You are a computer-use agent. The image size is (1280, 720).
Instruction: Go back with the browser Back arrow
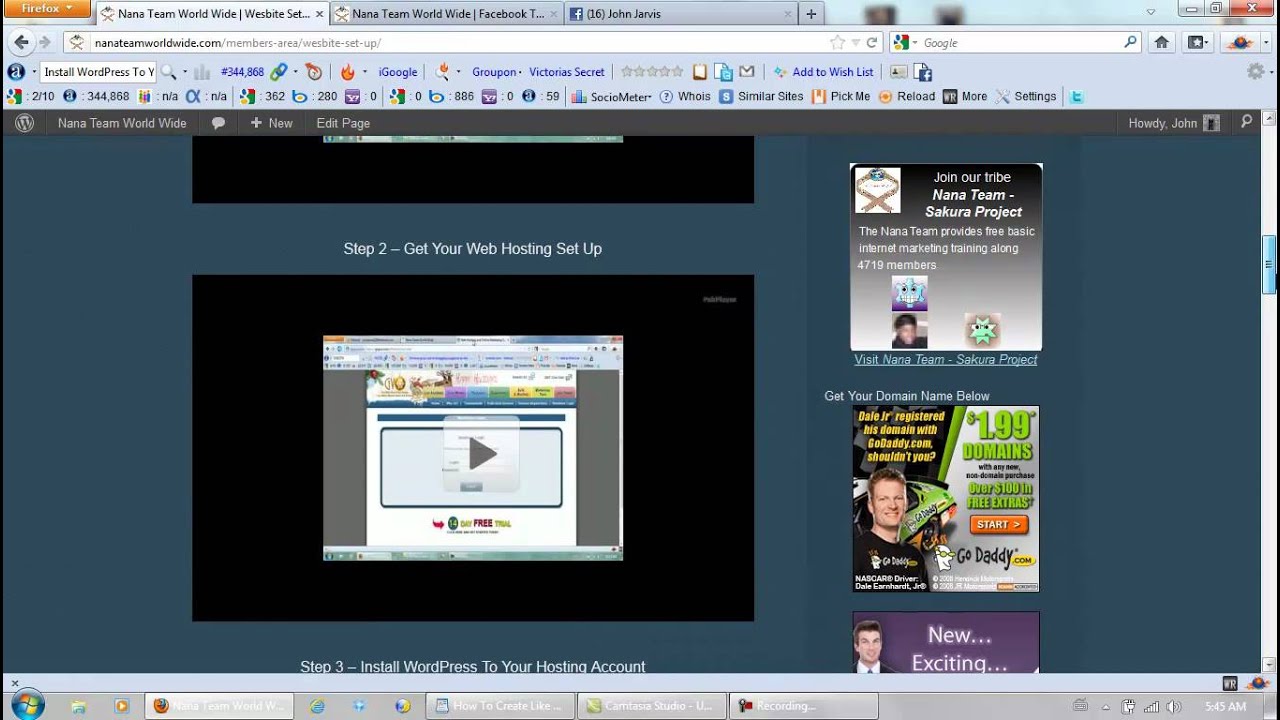(21, 43)
